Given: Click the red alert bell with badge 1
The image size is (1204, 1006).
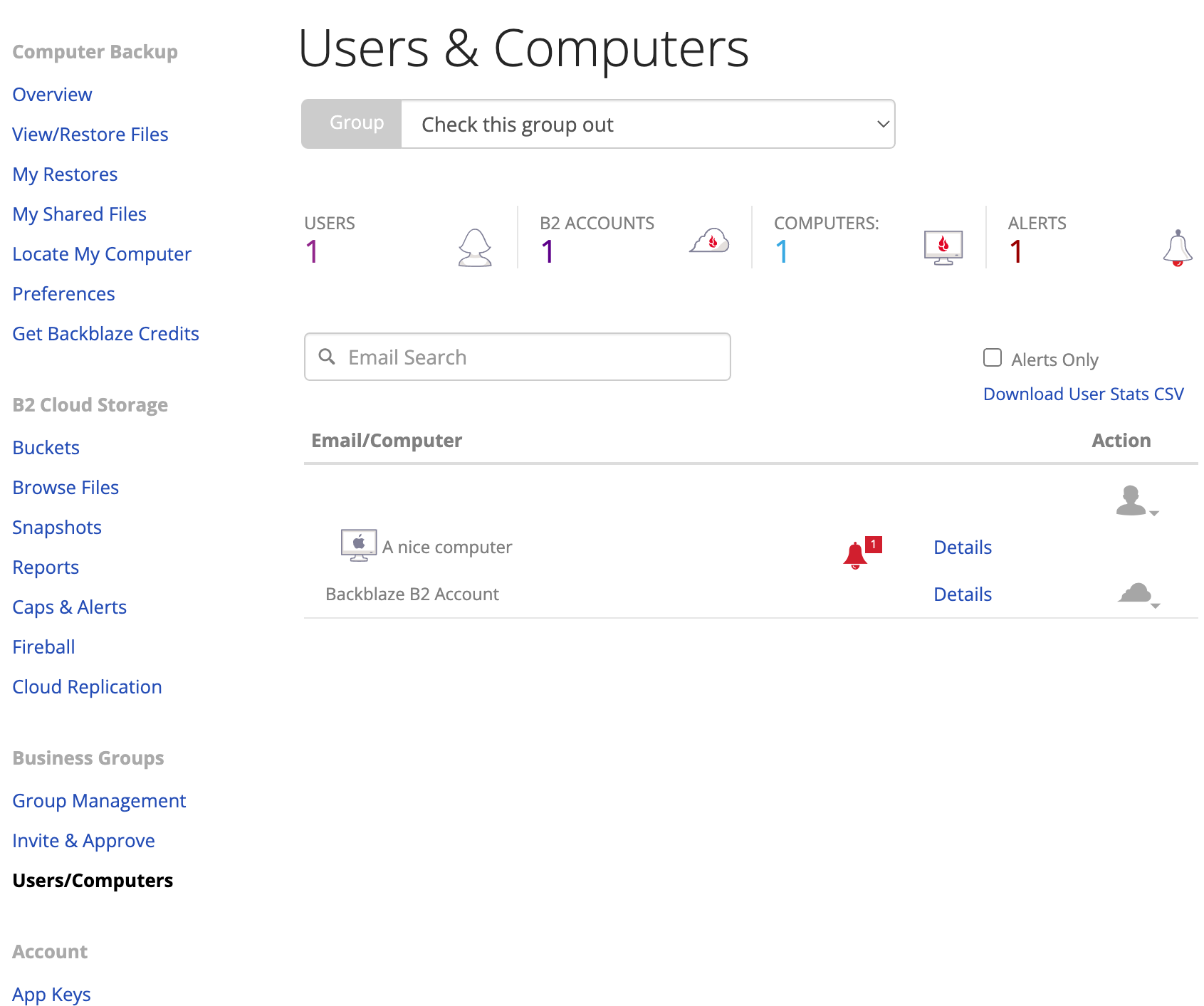Looking at the screenshot, I should coord(862,552).
